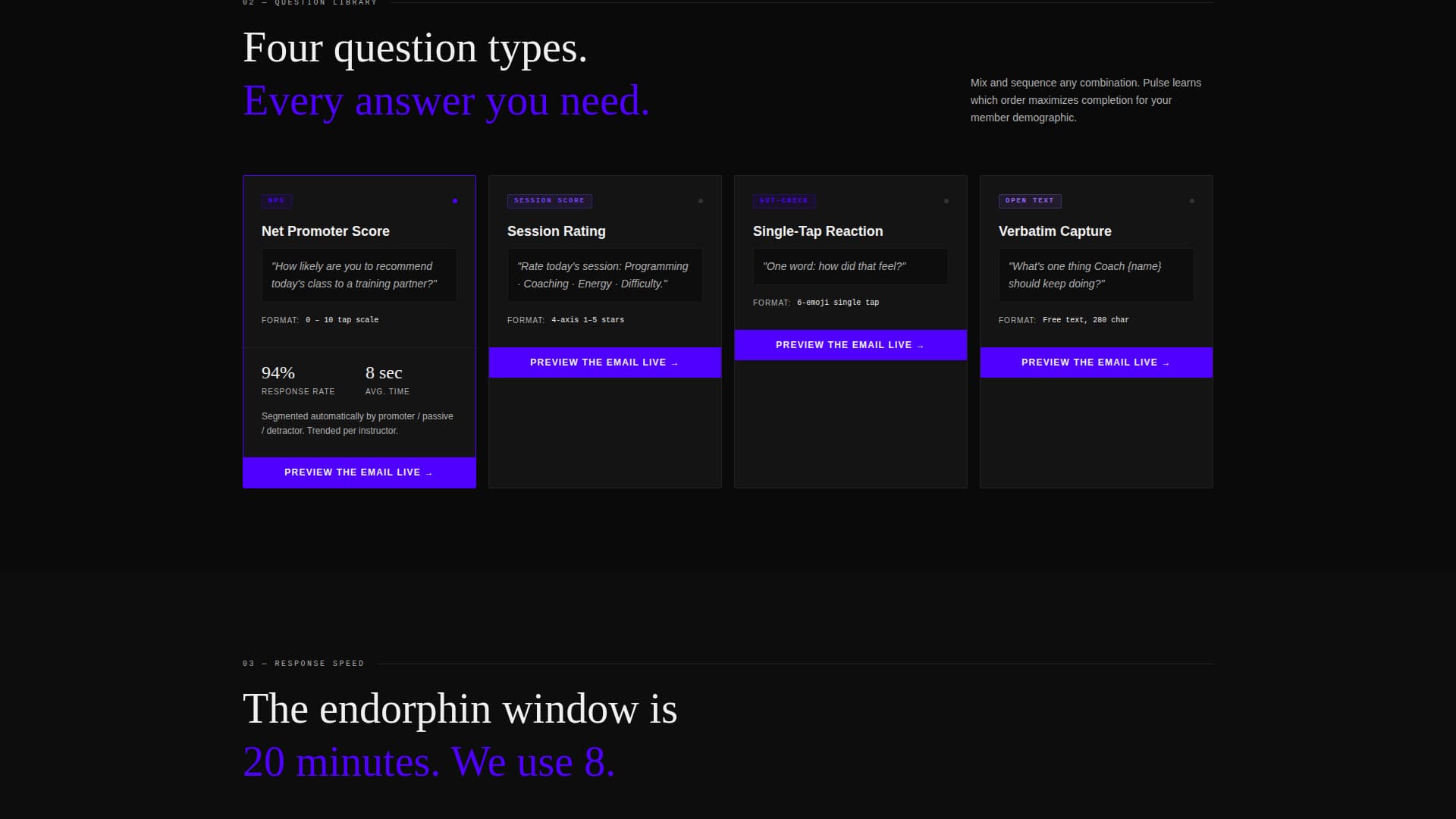This screenshot has height=819, width=1456.
Task: Select the Net Promoter Score card heading
Action: [325, 231]
